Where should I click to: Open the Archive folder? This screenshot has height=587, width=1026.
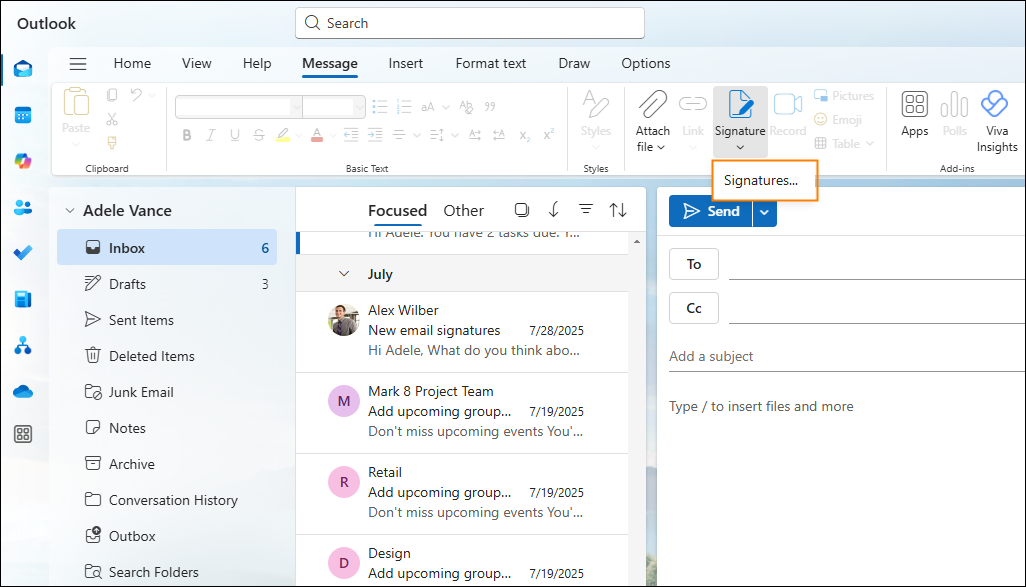(x=167, y=464)
